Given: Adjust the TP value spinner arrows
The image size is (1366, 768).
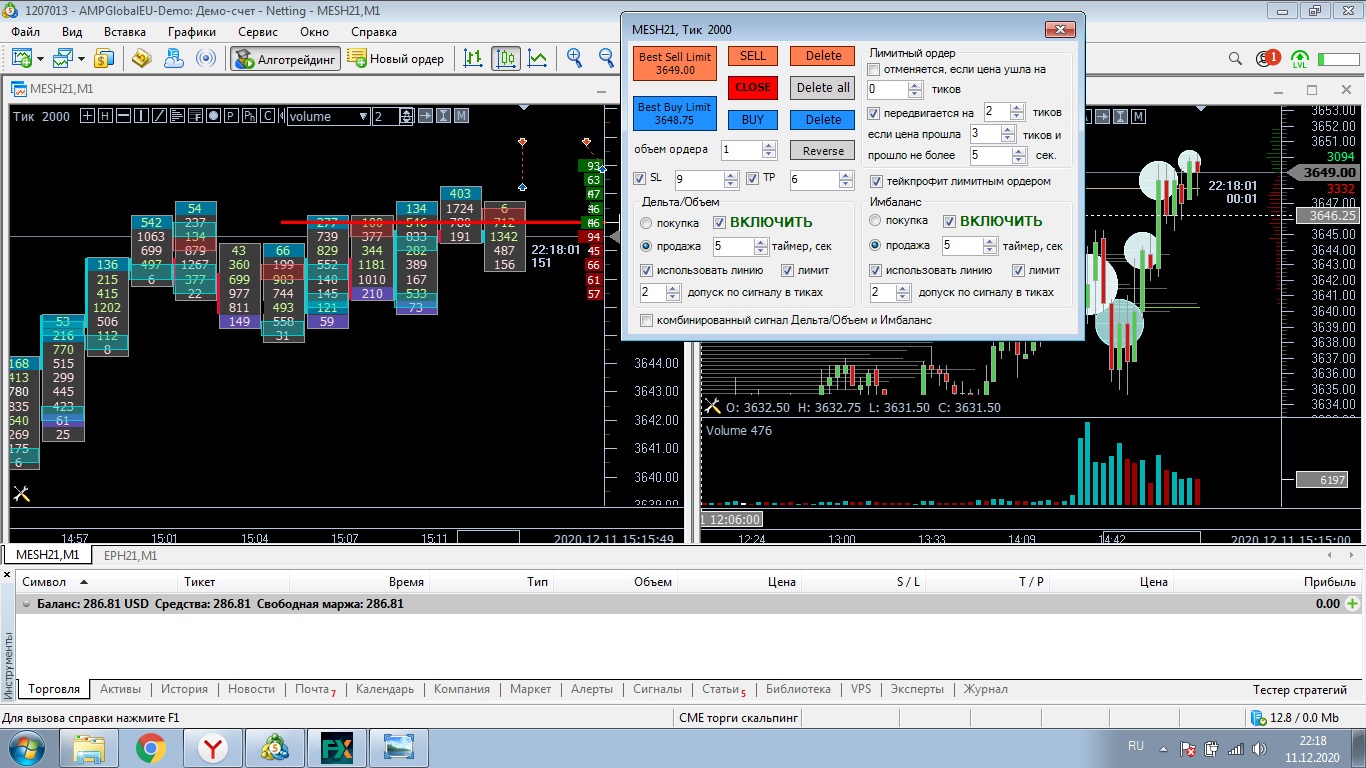Looking at the screenshot, I should 846,180.
